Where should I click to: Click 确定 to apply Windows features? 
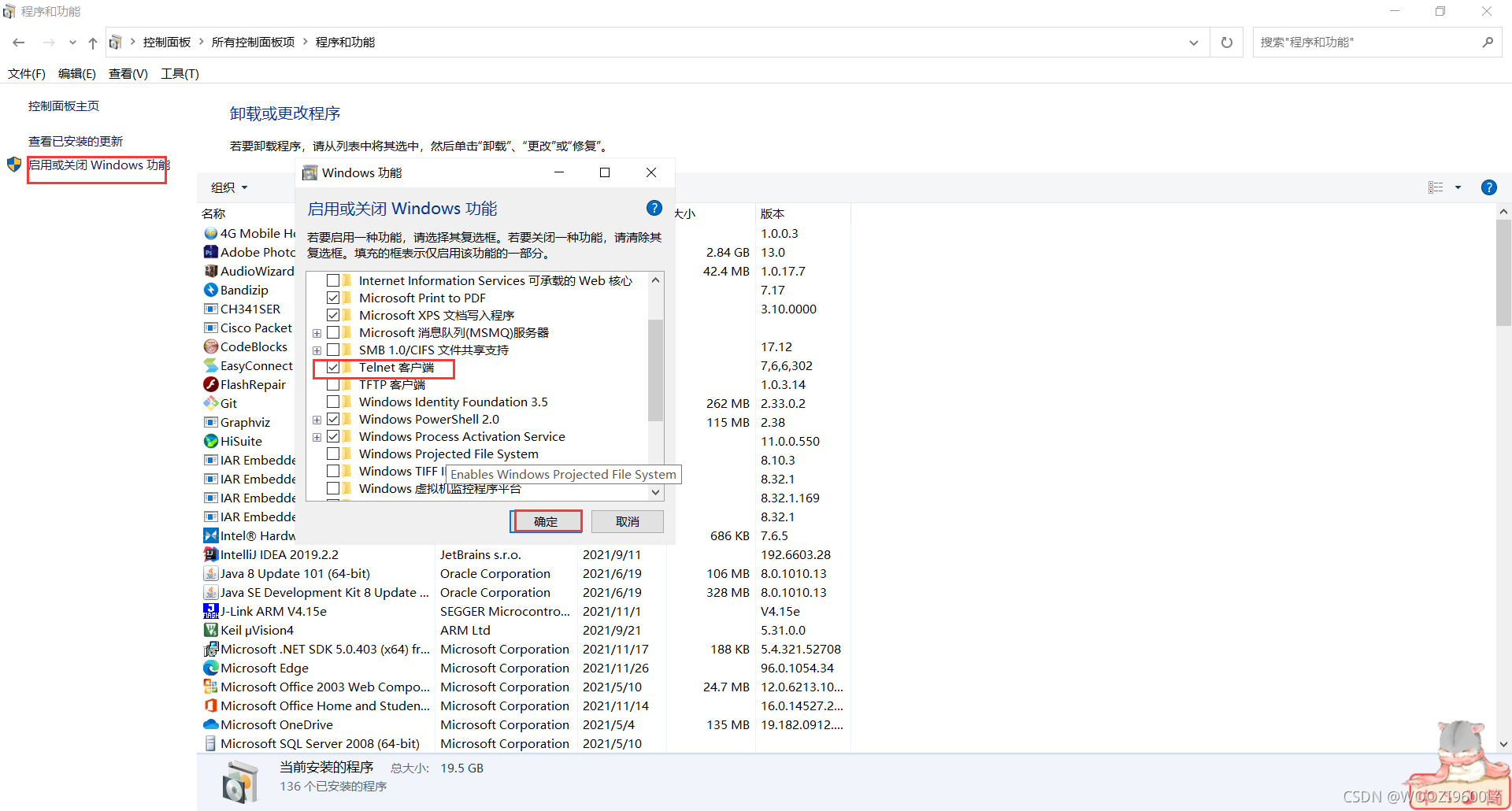546,521
